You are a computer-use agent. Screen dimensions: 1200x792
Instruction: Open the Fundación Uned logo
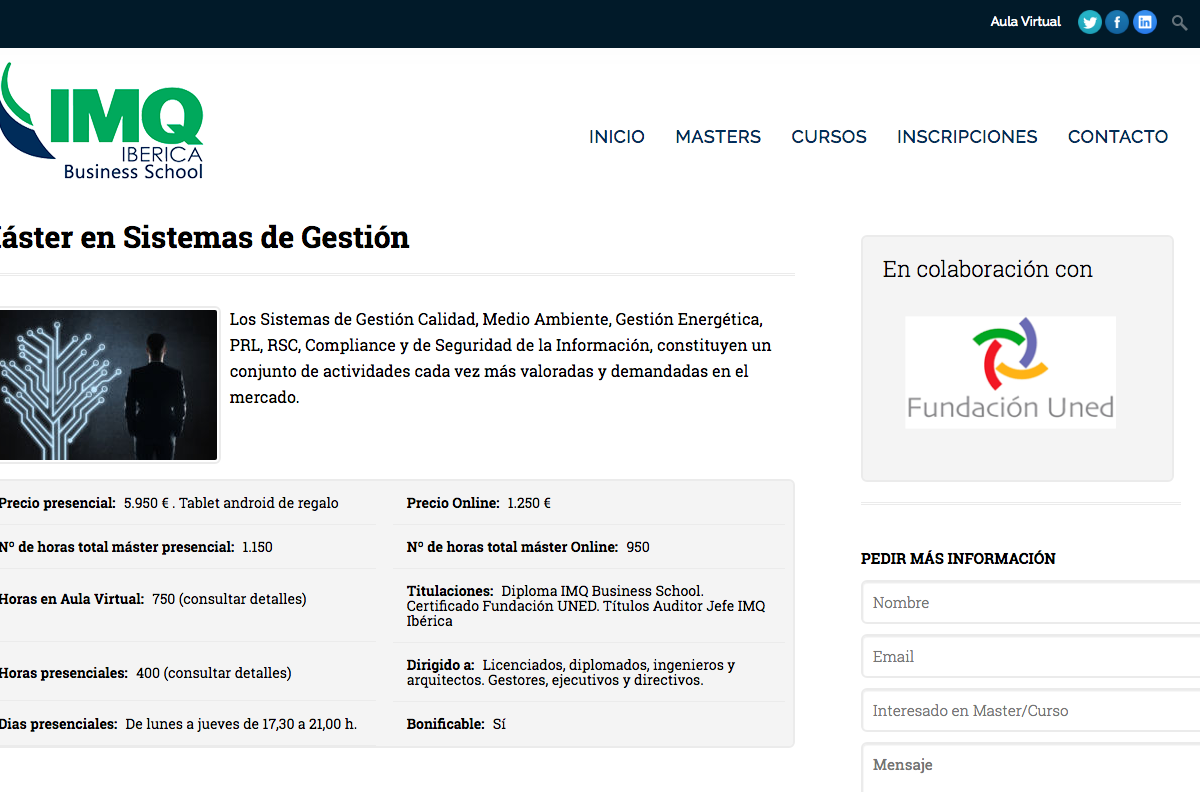click(1010, 372)
